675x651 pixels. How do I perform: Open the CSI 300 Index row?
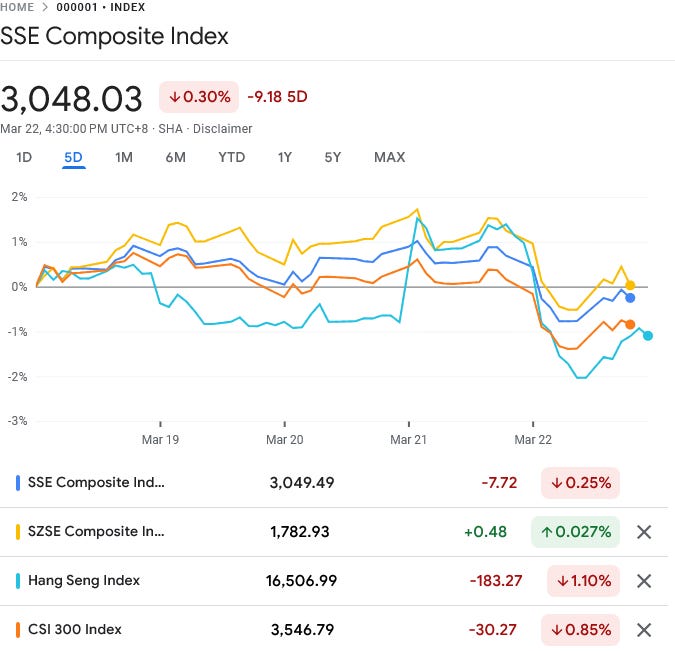tap(334, 629)
